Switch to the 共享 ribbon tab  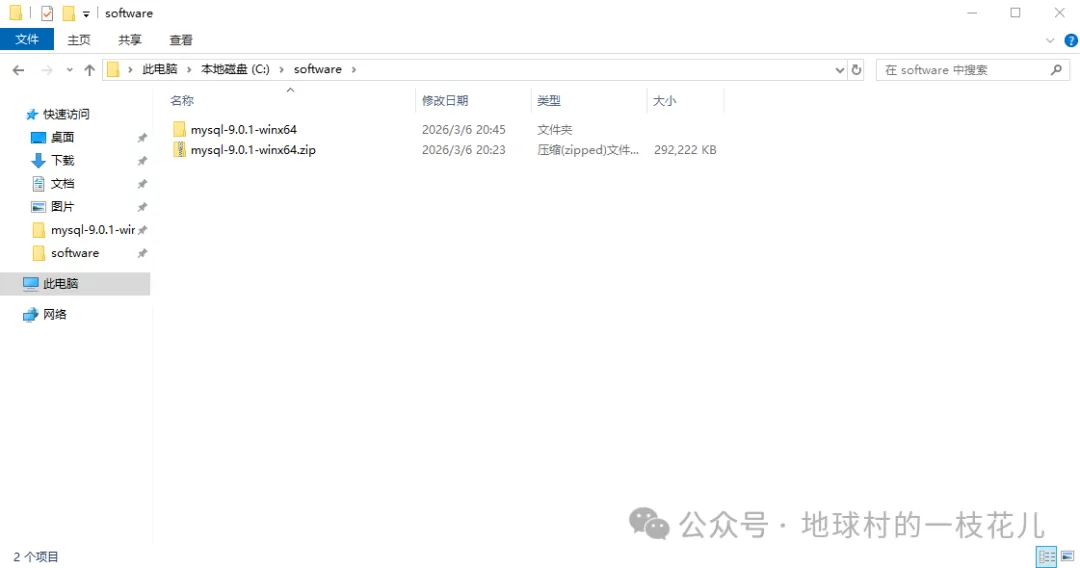[129, 40]
